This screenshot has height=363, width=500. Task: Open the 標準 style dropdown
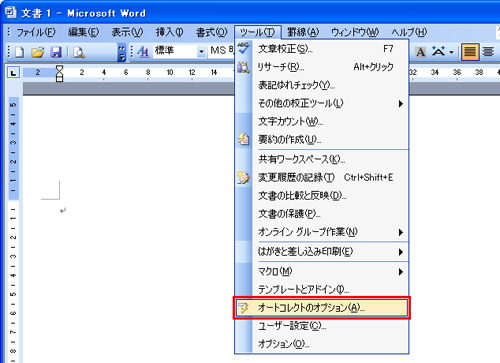(201, 52)
